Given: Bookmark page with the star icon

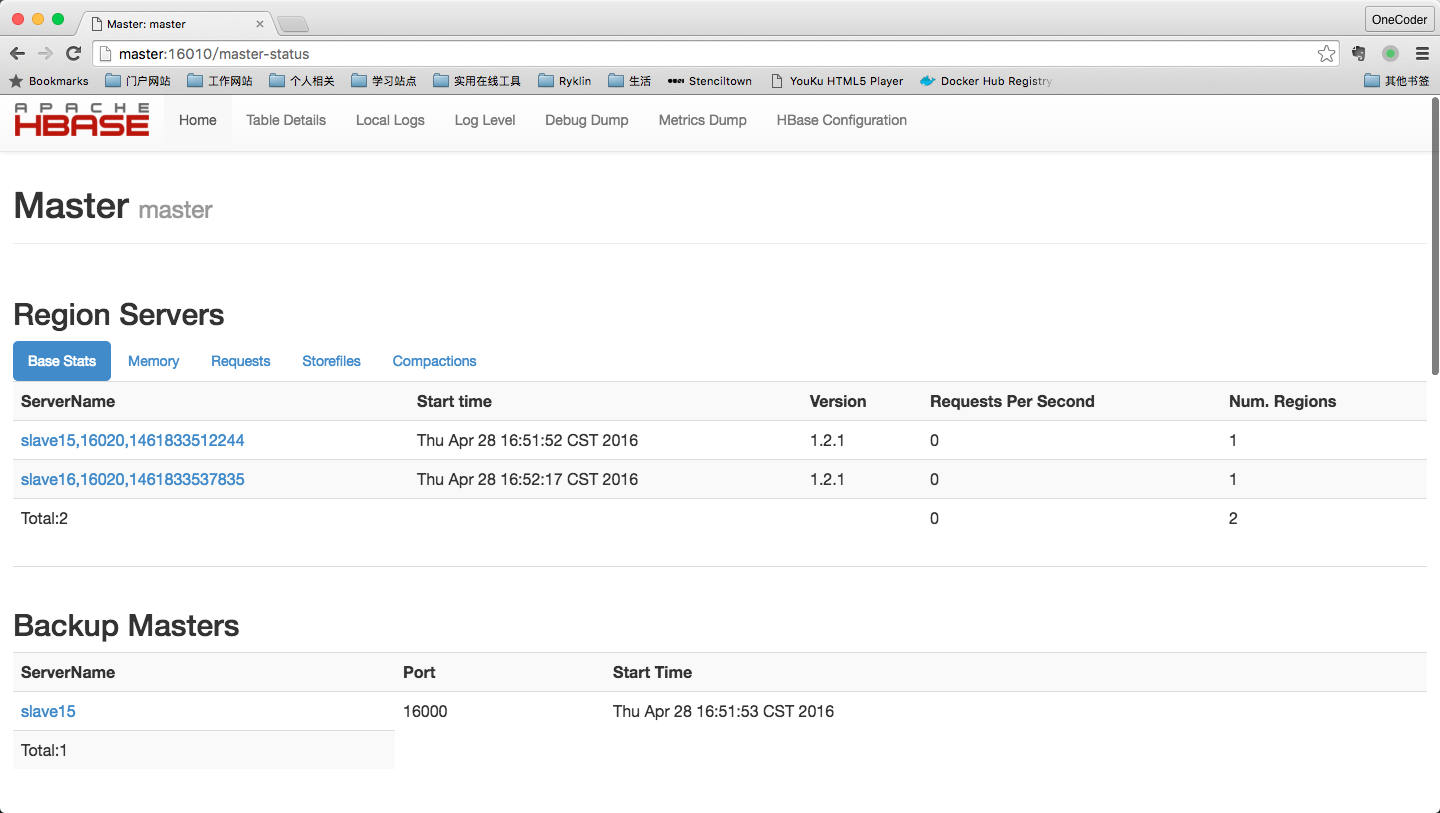Looking at the screenshot, I should pos(1326,54).
